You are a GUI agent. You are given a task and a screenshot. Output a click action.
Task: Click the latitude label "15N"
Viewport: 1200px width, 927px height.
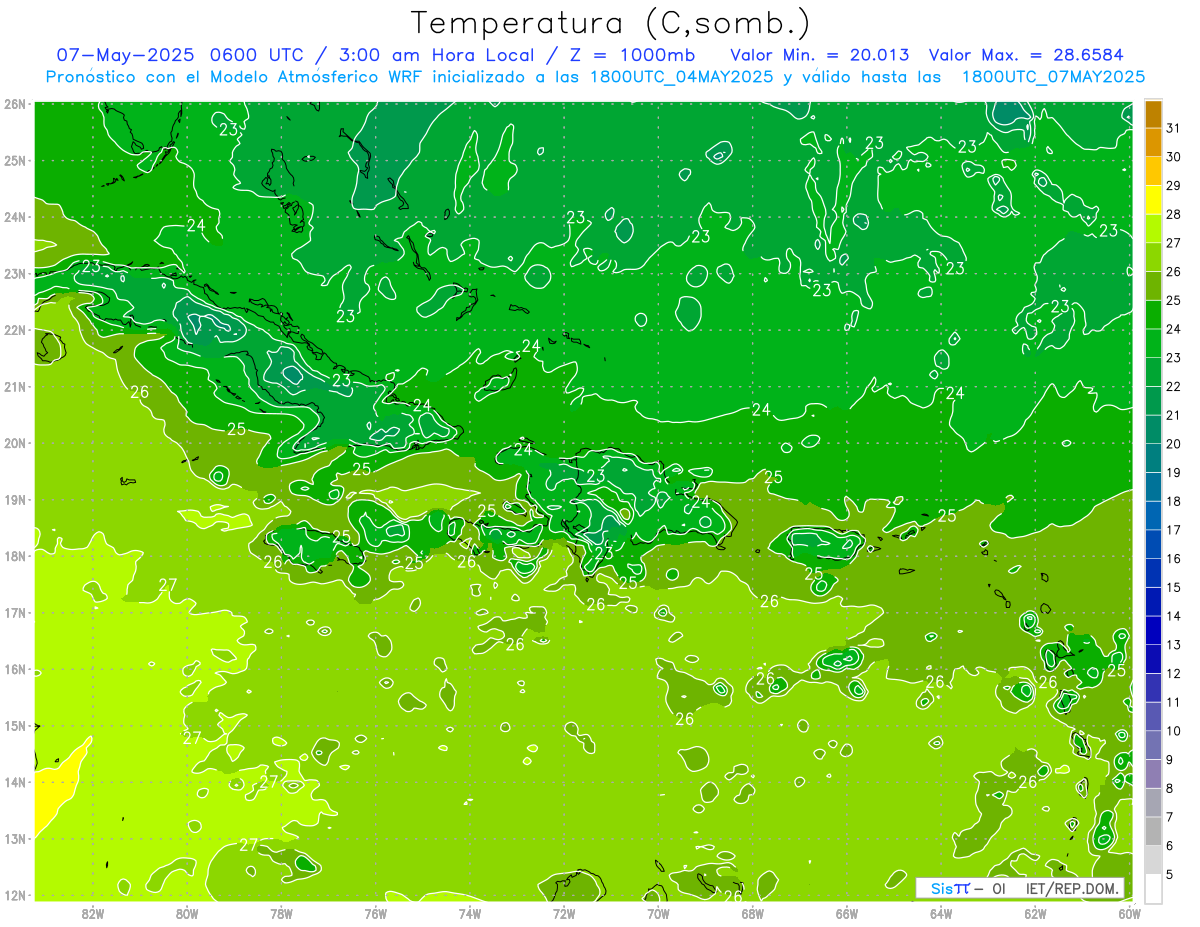tap(16, 726)
